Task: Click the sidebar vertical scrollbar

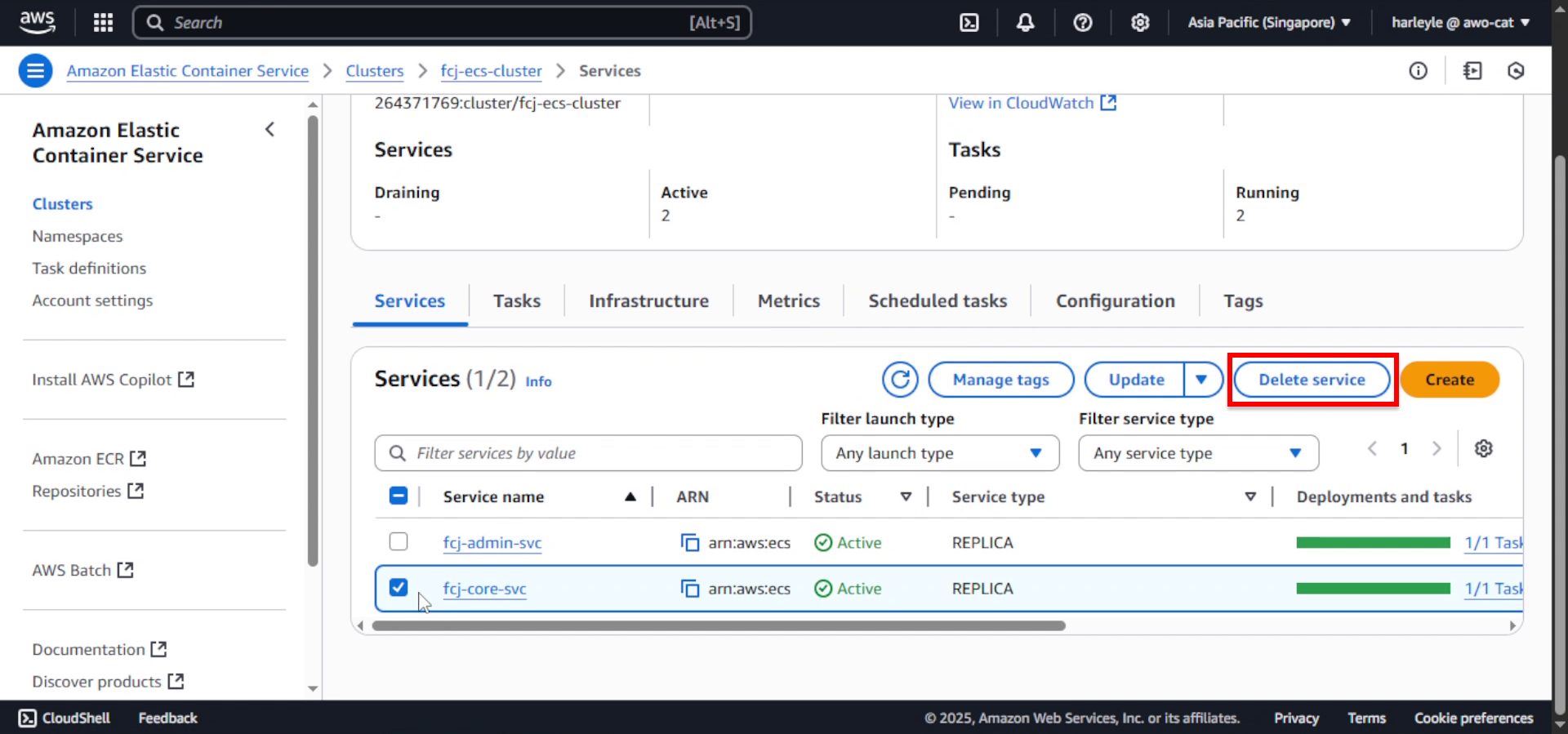Action: point(312,340)
